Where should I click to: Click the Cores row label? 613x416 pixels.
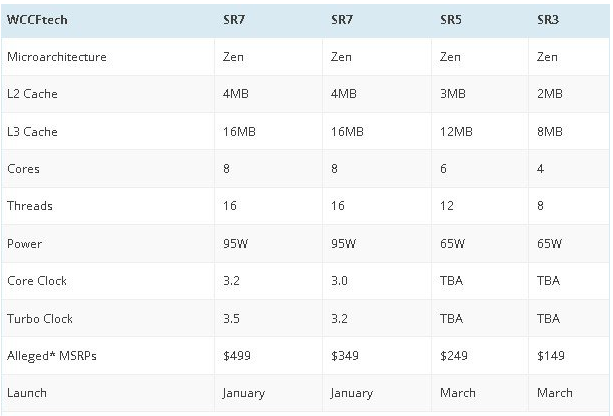[23, 168]
